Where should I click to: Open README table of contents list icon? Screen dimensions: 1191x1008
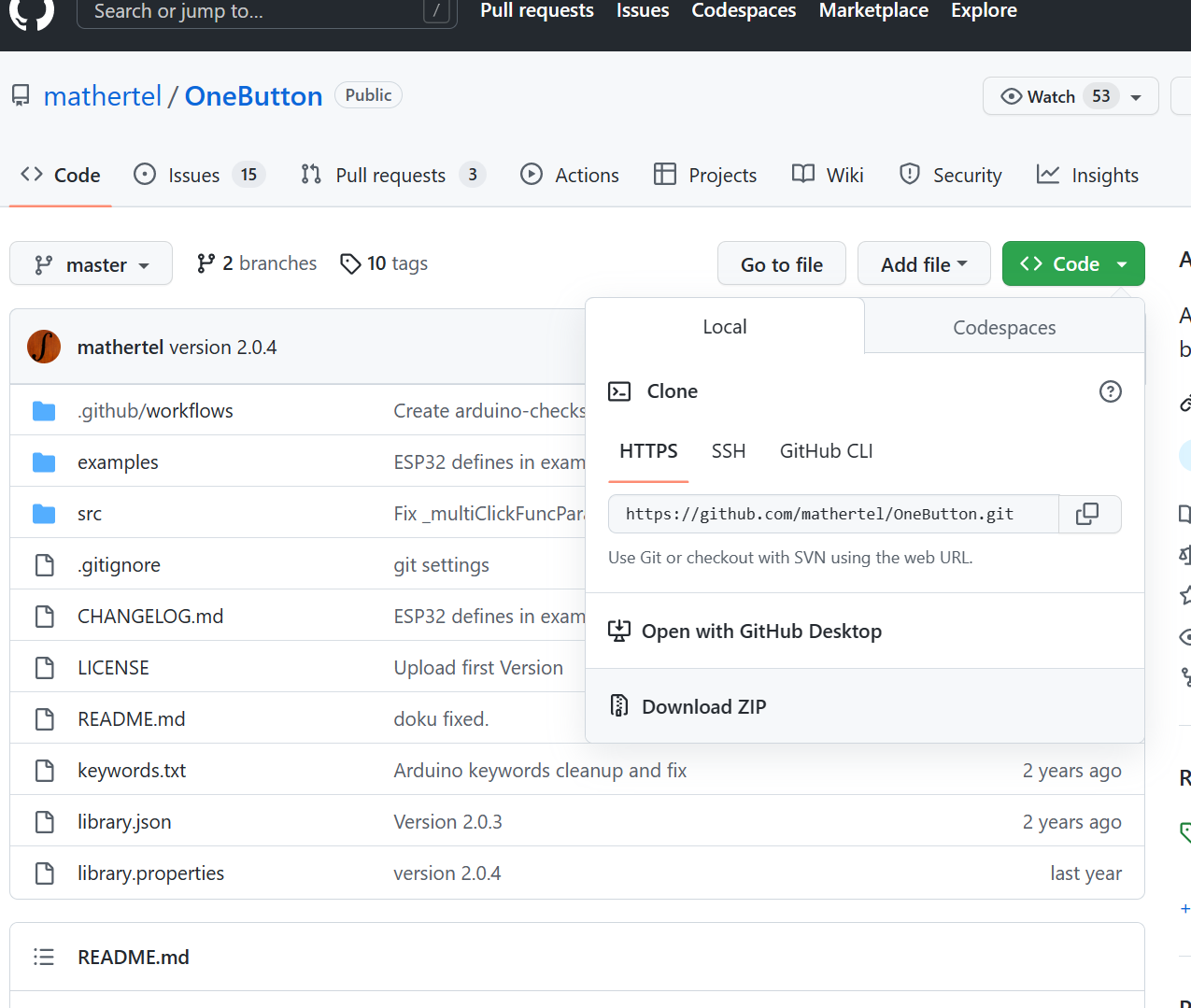(x=44, y=957)
